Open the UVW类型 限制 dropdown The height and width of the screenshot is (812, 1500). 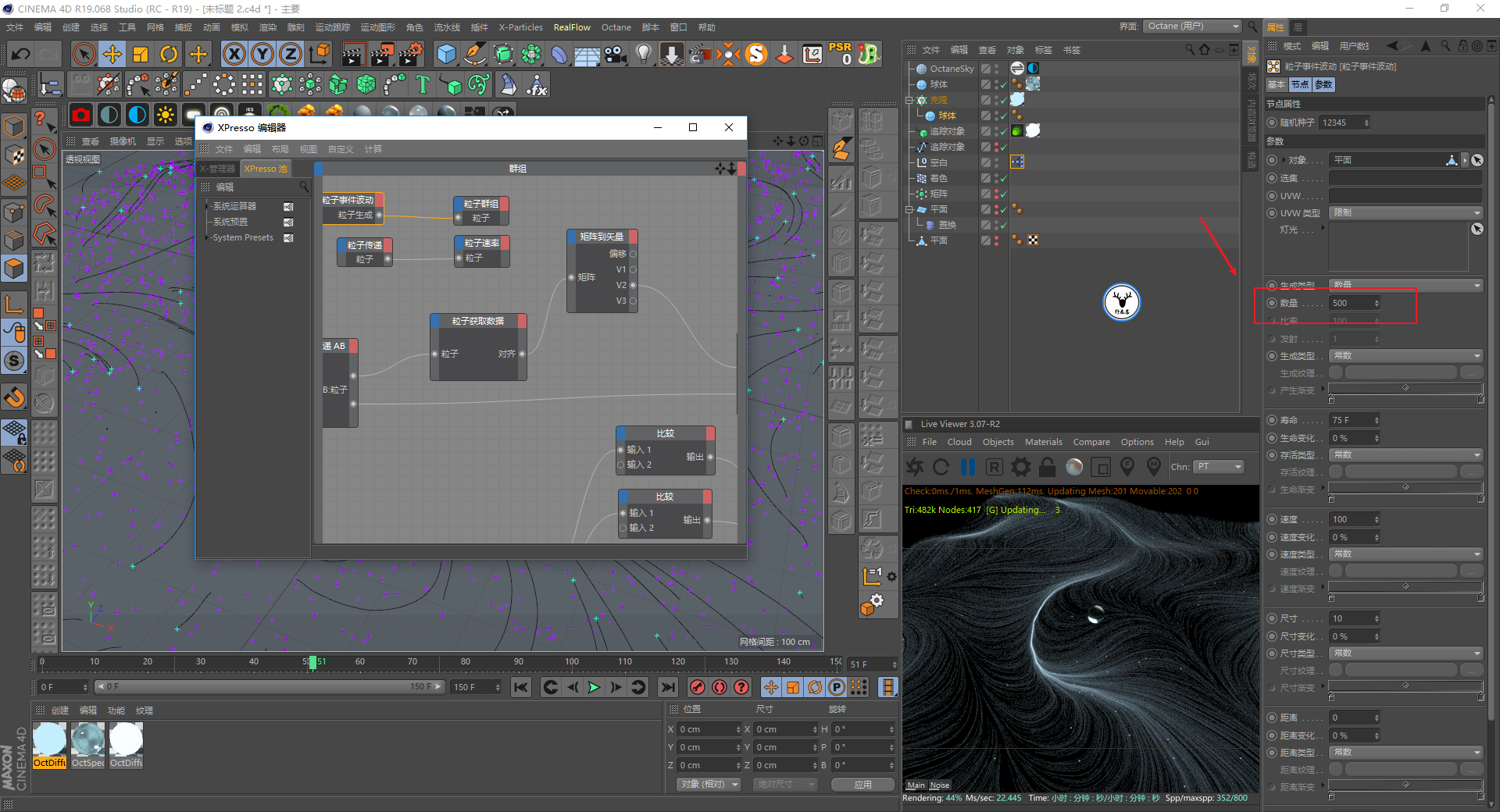1405,212
